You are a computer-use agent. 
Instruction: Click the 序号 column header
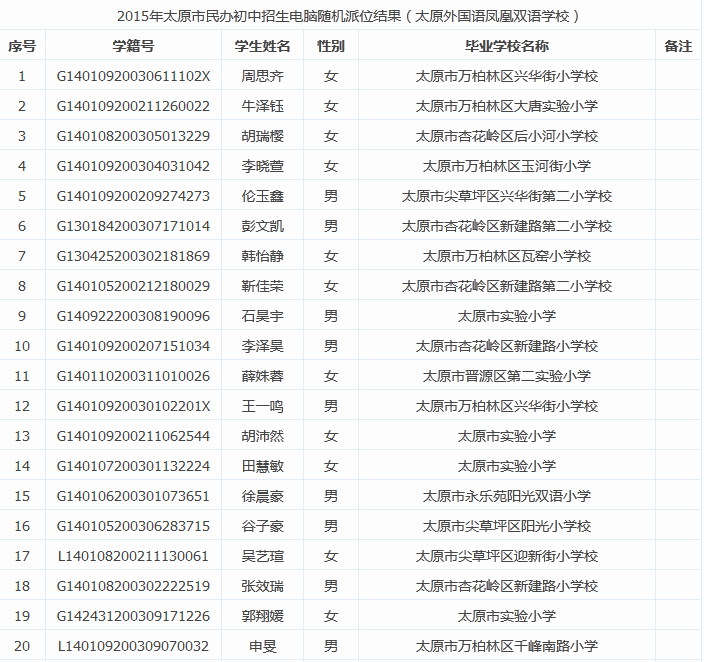pyautogui.click(x=22, y=46)
